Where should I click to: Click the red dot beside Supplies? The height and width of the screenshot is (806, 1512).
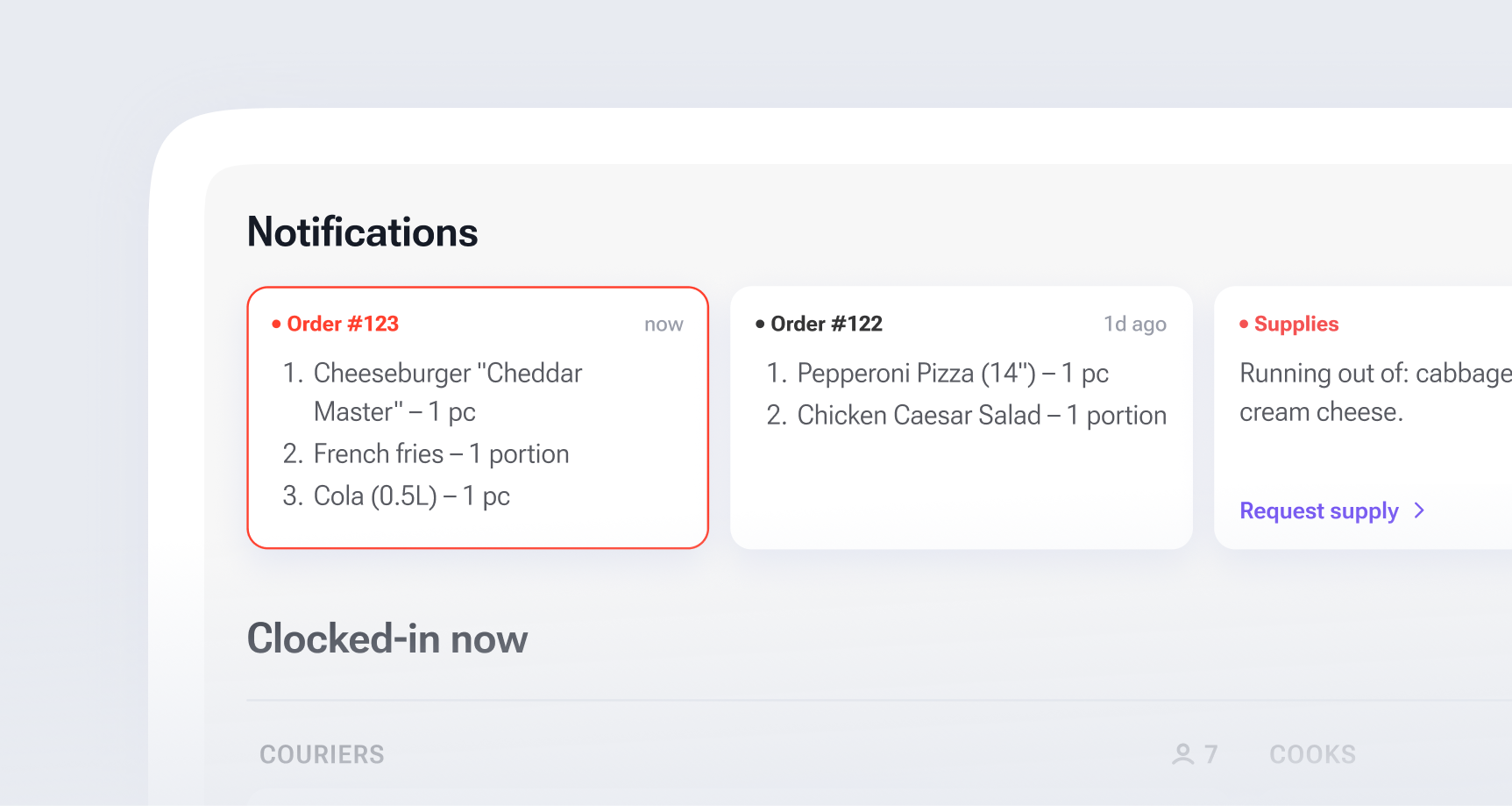1244,325
